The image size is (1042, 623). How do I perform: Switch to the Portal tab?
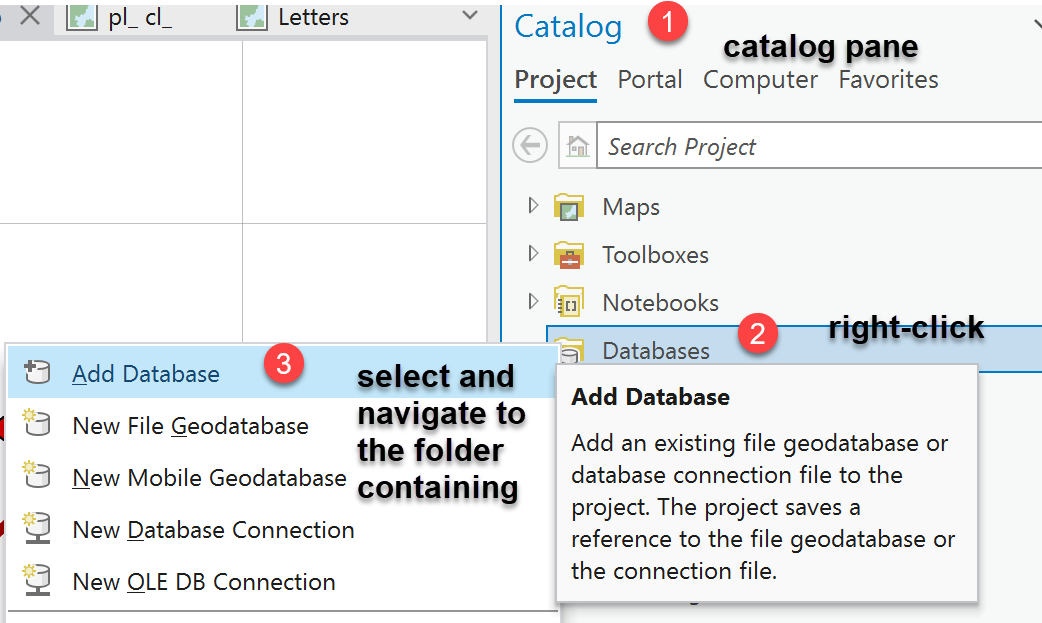pos(650,79)
